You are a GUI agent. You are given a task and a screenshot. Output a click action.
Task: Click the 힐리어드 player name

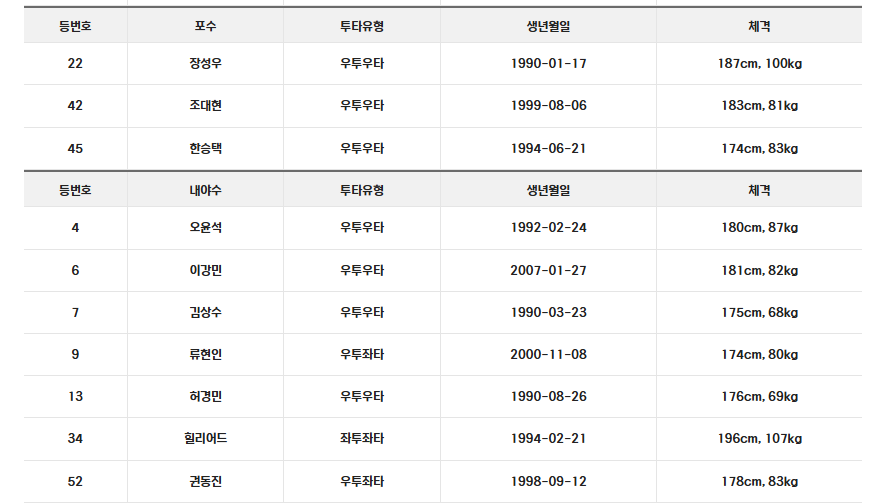pyautogui.click(x=205, y=438)
